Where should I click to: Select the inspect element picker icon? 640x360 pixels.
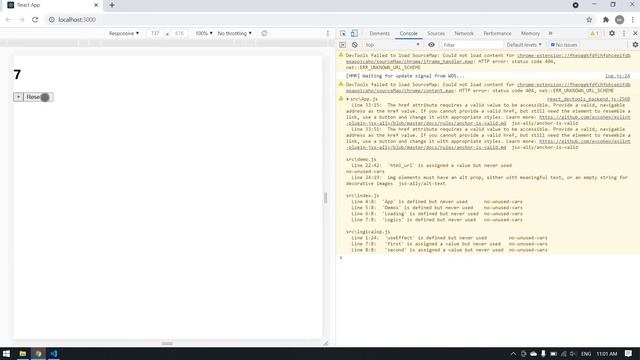(343, 33)
